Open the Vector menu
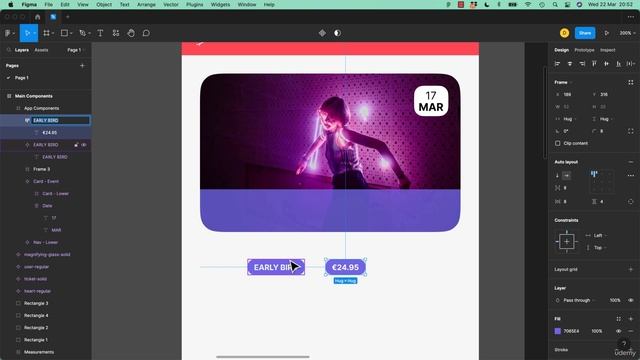 tap(171, 4)
